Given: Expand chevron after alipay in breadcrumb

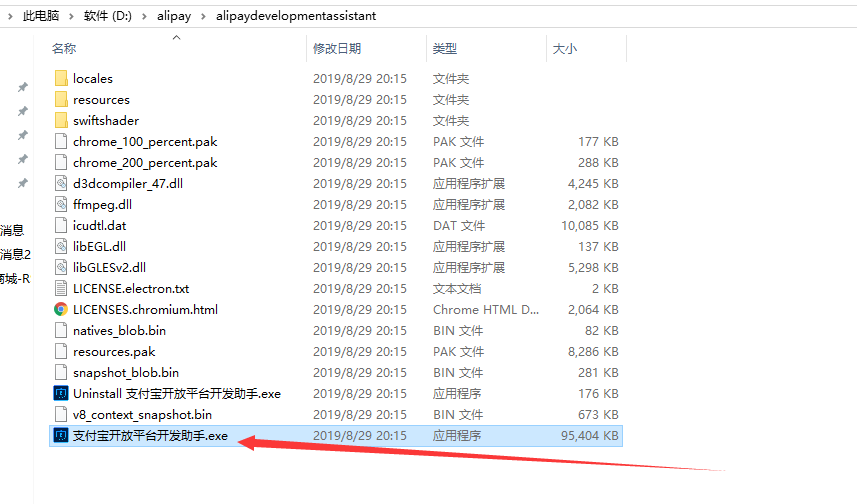Looking at the screenshot, I should pyautogui.click(x=203, y=16).
